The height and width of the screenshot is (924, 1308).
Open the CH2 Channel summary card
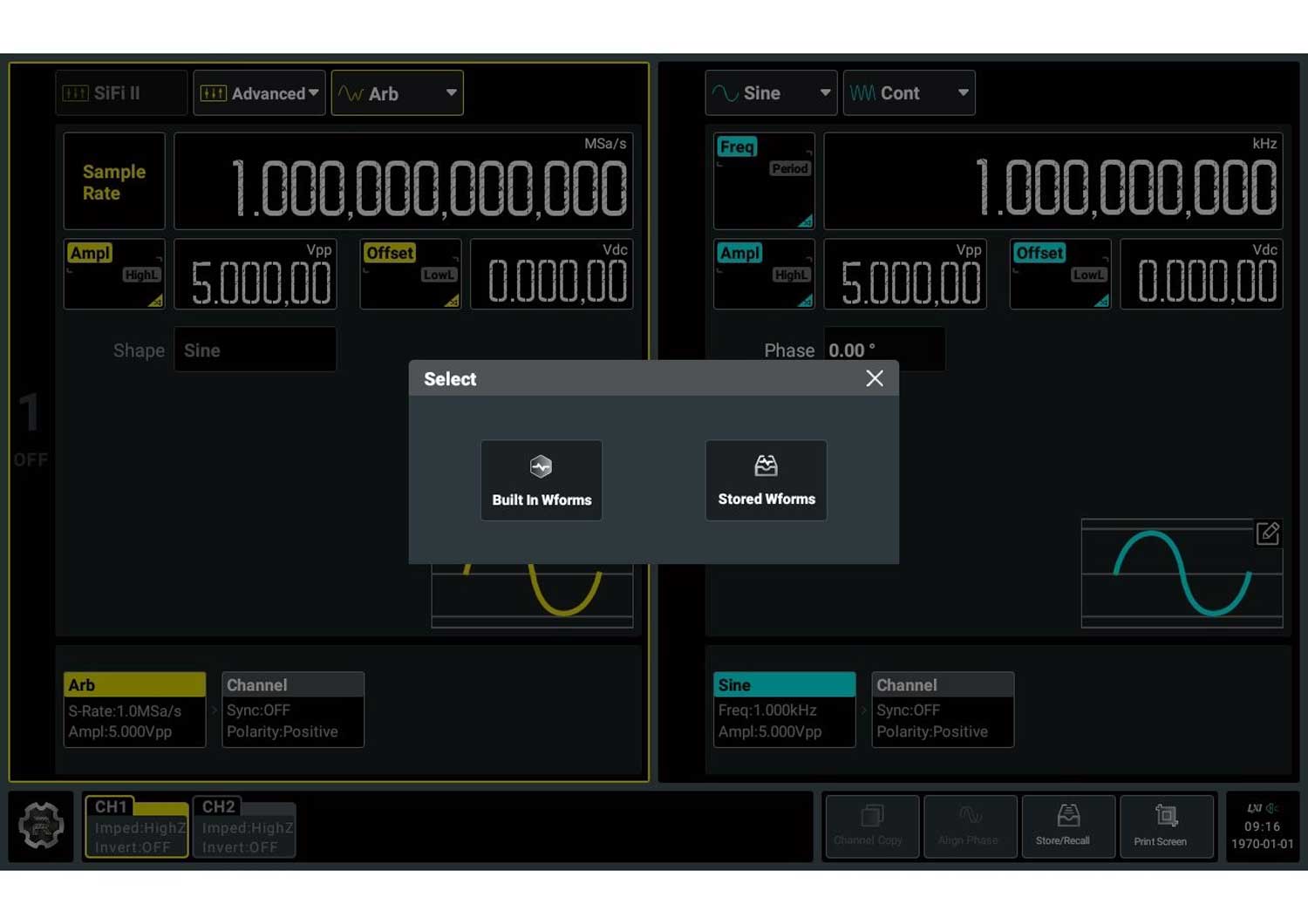(x=943, y=709)
